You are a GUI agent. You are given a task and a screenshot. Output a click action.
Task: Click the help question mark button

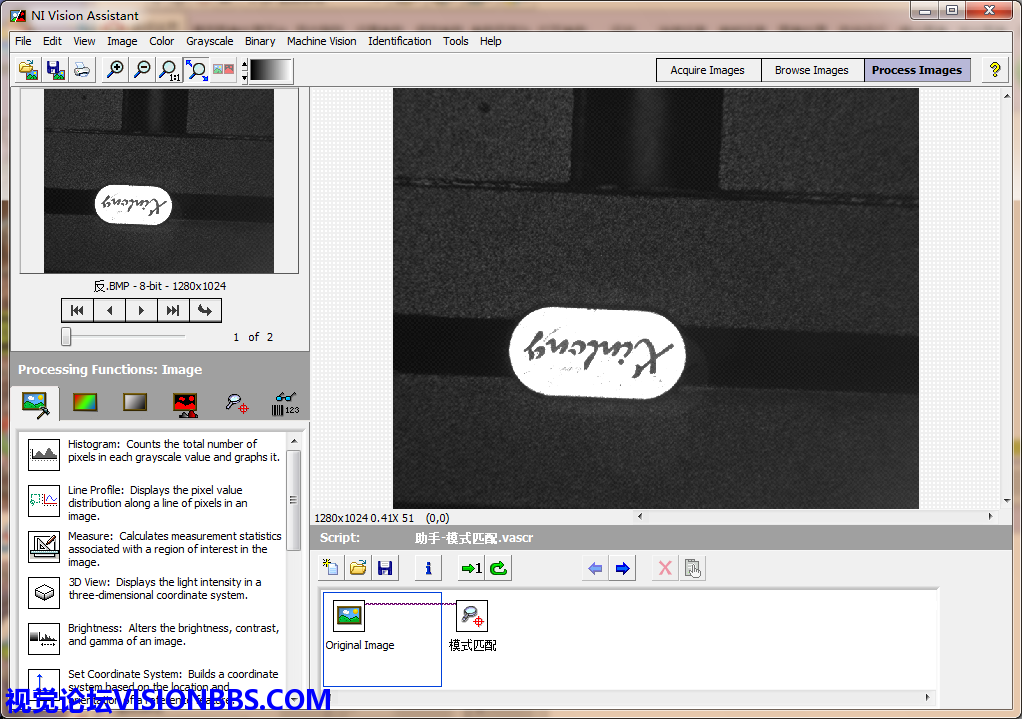click(994, 70)
